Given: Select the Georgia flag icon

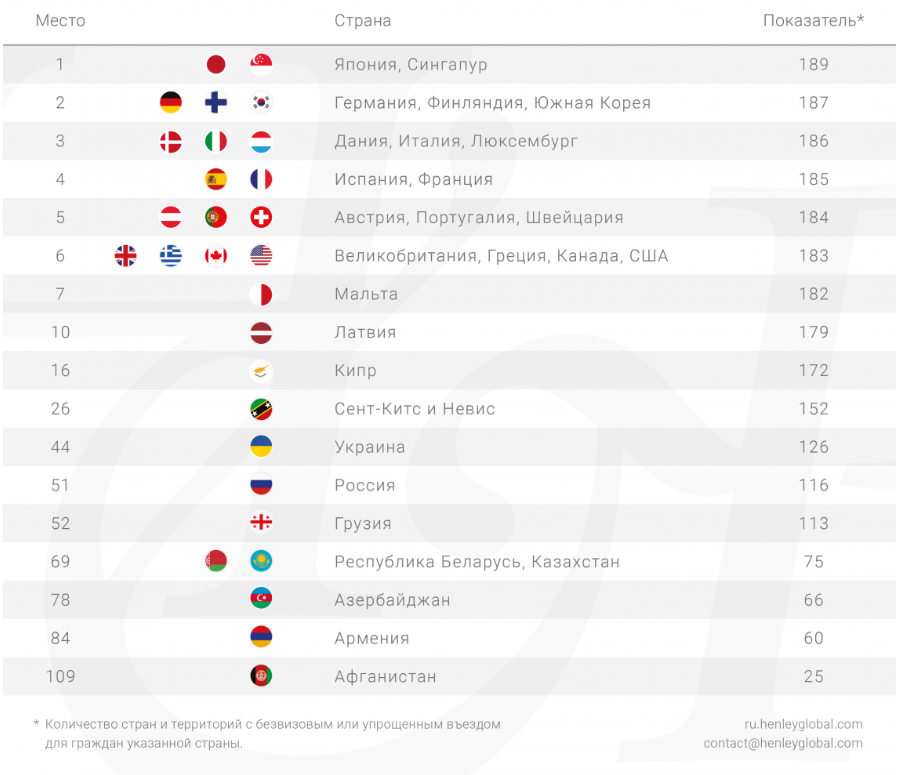Looking at the screenshot, I should (x=261, y=523).
